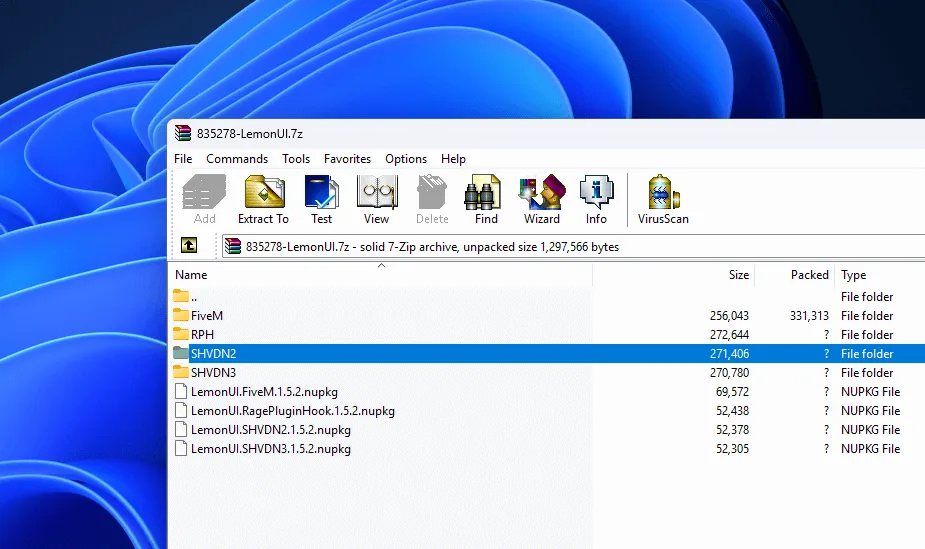
Task: Select the parent '..' folder icon
Action: pos(181,296)
